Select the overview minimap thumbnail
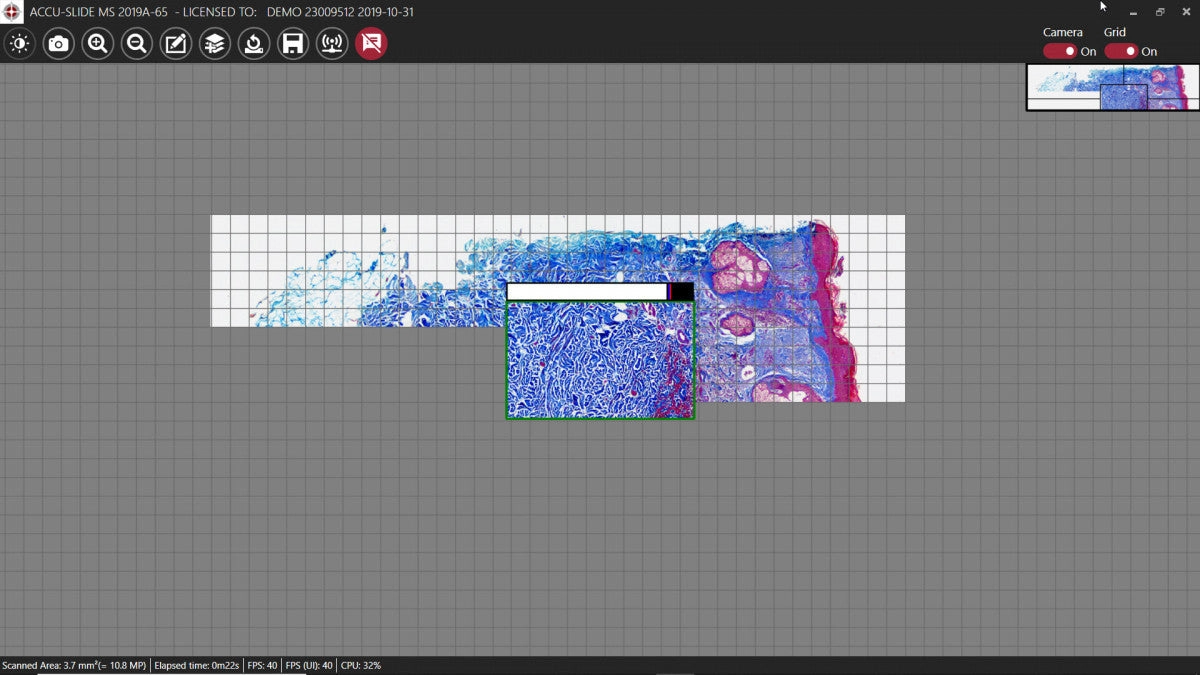Viewport: 1200px width, 675px height. coord(1112,86)
